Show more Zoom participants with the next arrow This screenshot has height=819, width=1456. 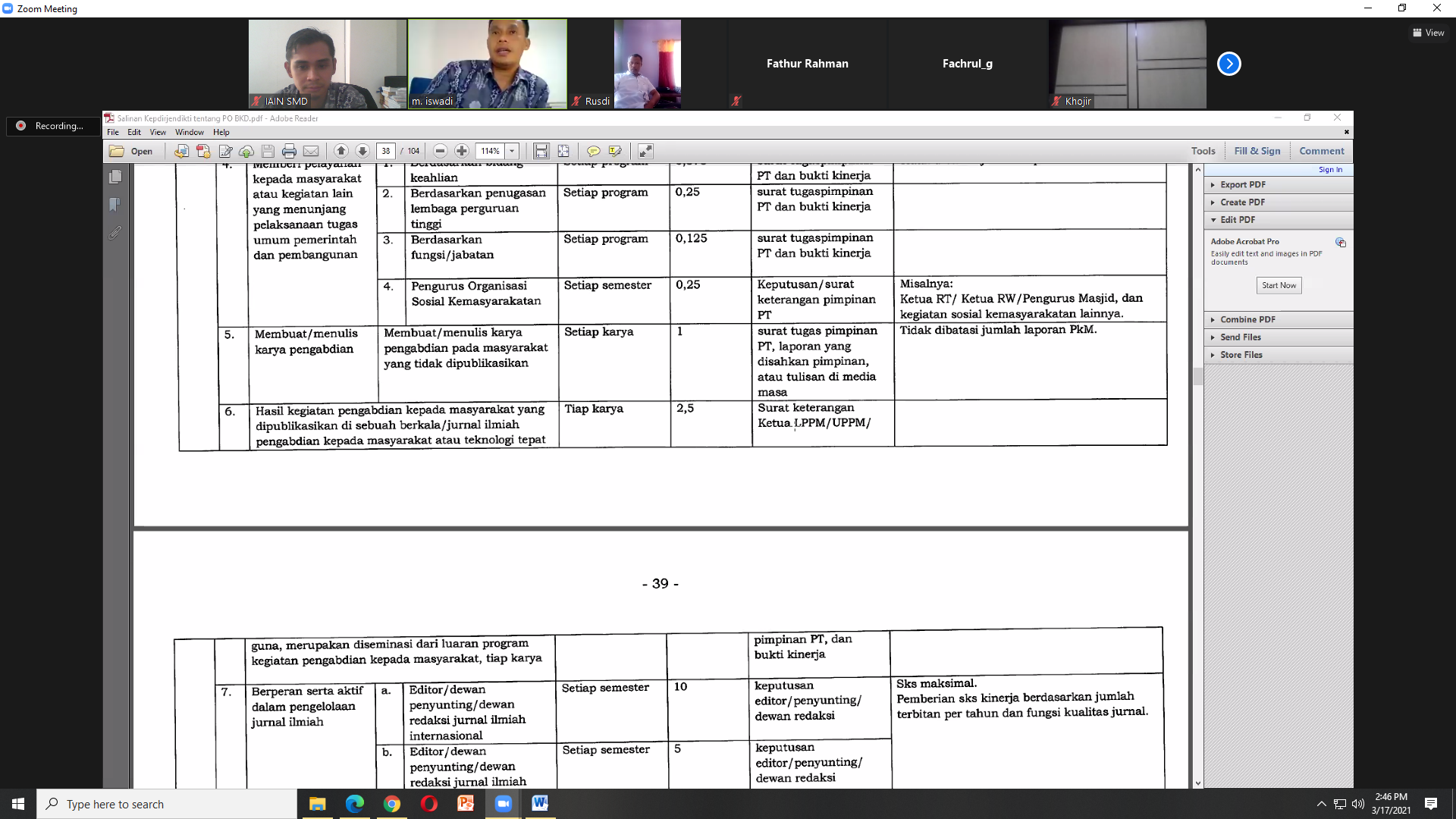click(x=1228, y=64)
